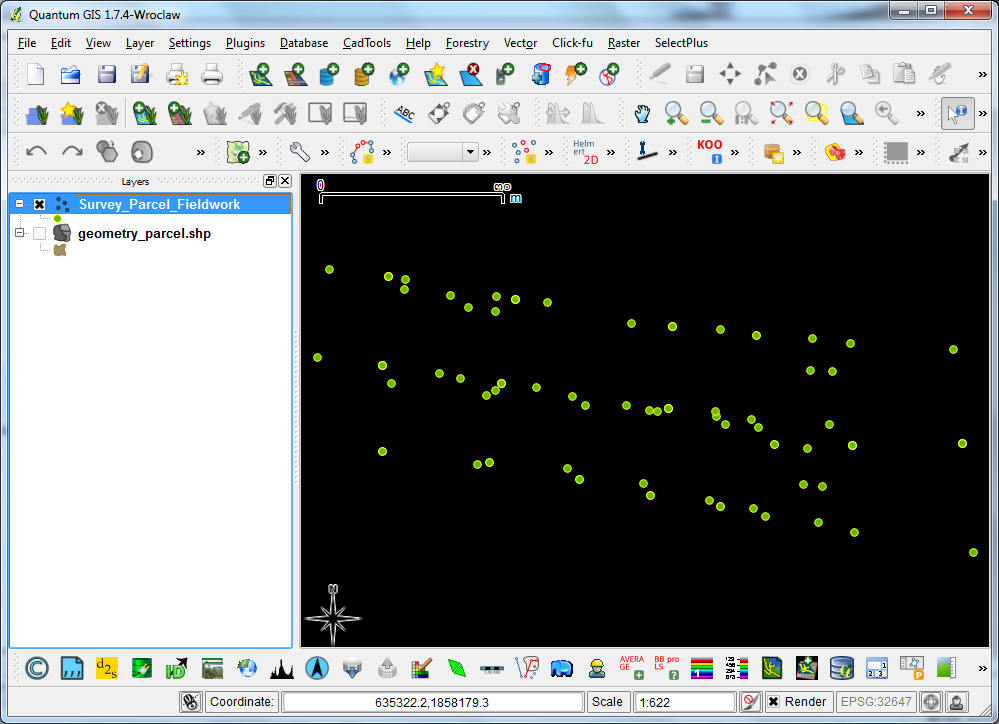The image size is (999, 724).
Task: Select the Survey_Parcel_Fieldwork layer name
Action: click(x=159, y=205)
